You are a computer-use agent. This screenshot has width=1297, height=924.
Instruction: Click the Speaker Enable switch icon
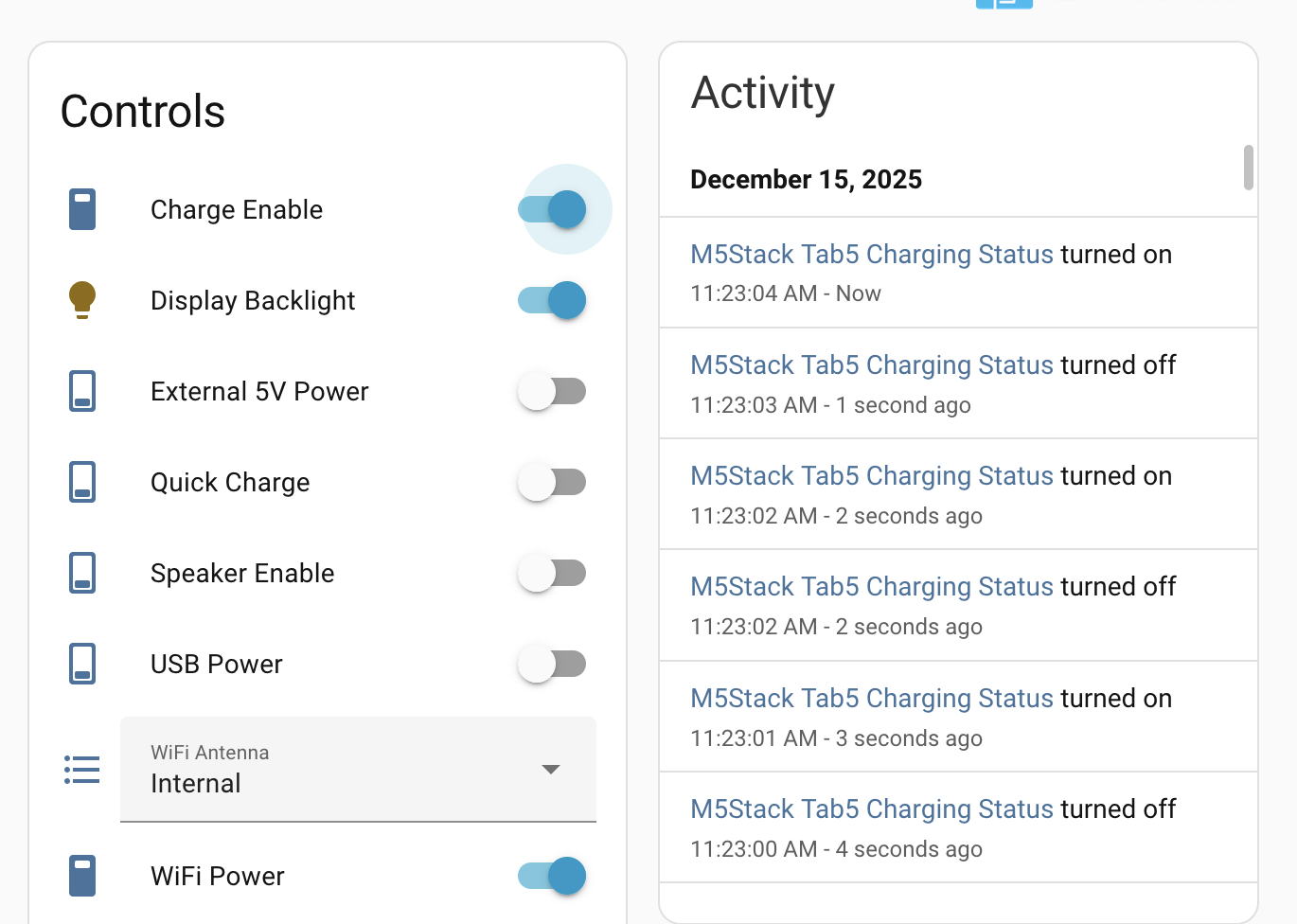coord(82,573)
